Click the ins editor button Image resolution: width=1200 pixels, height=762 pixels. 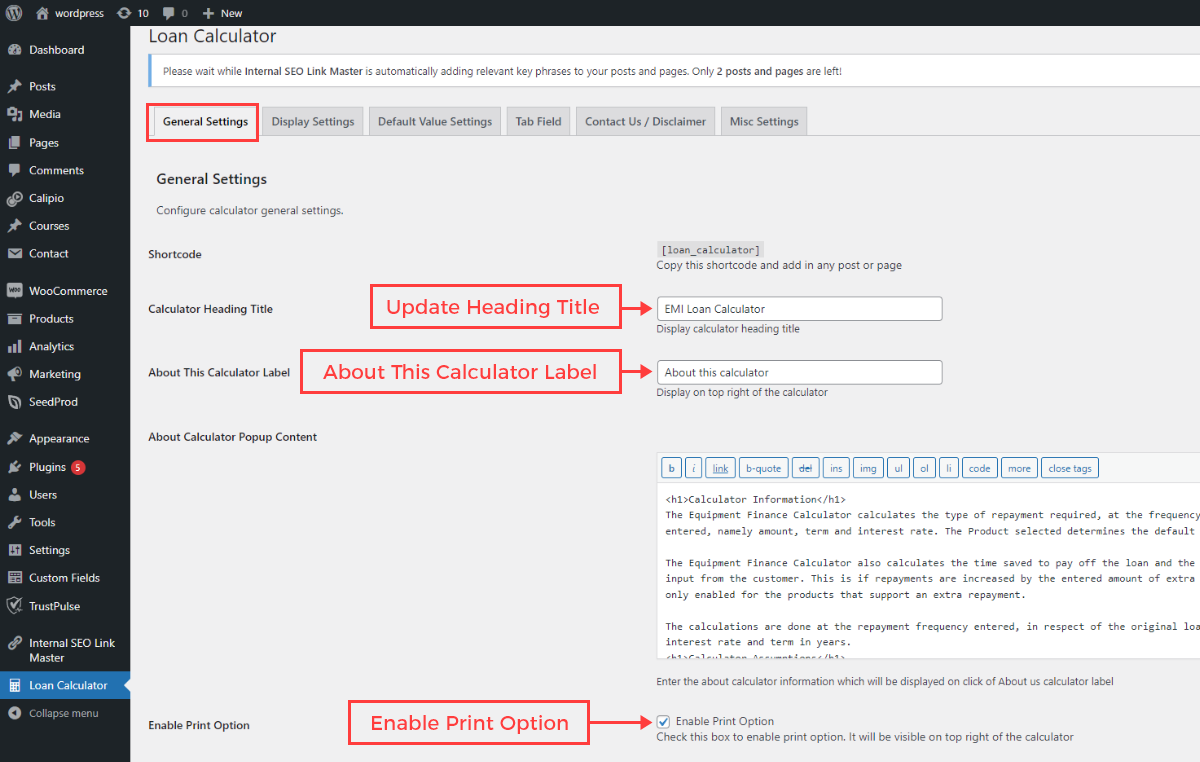pyautogui.click(x=836, y=468)
